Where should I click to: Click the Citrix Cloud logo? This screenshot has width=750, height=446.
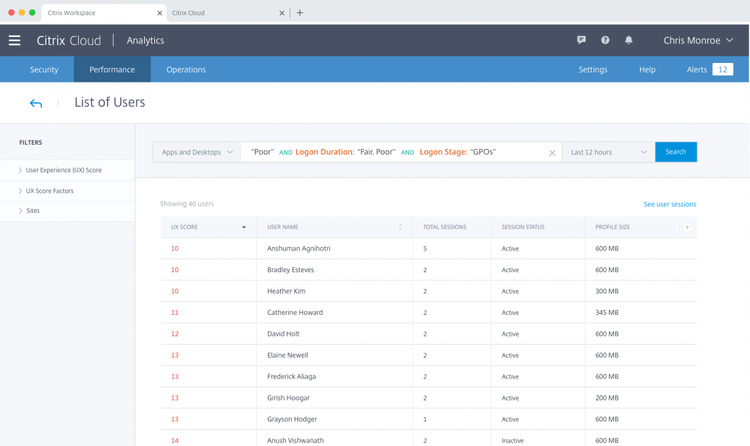69,41
